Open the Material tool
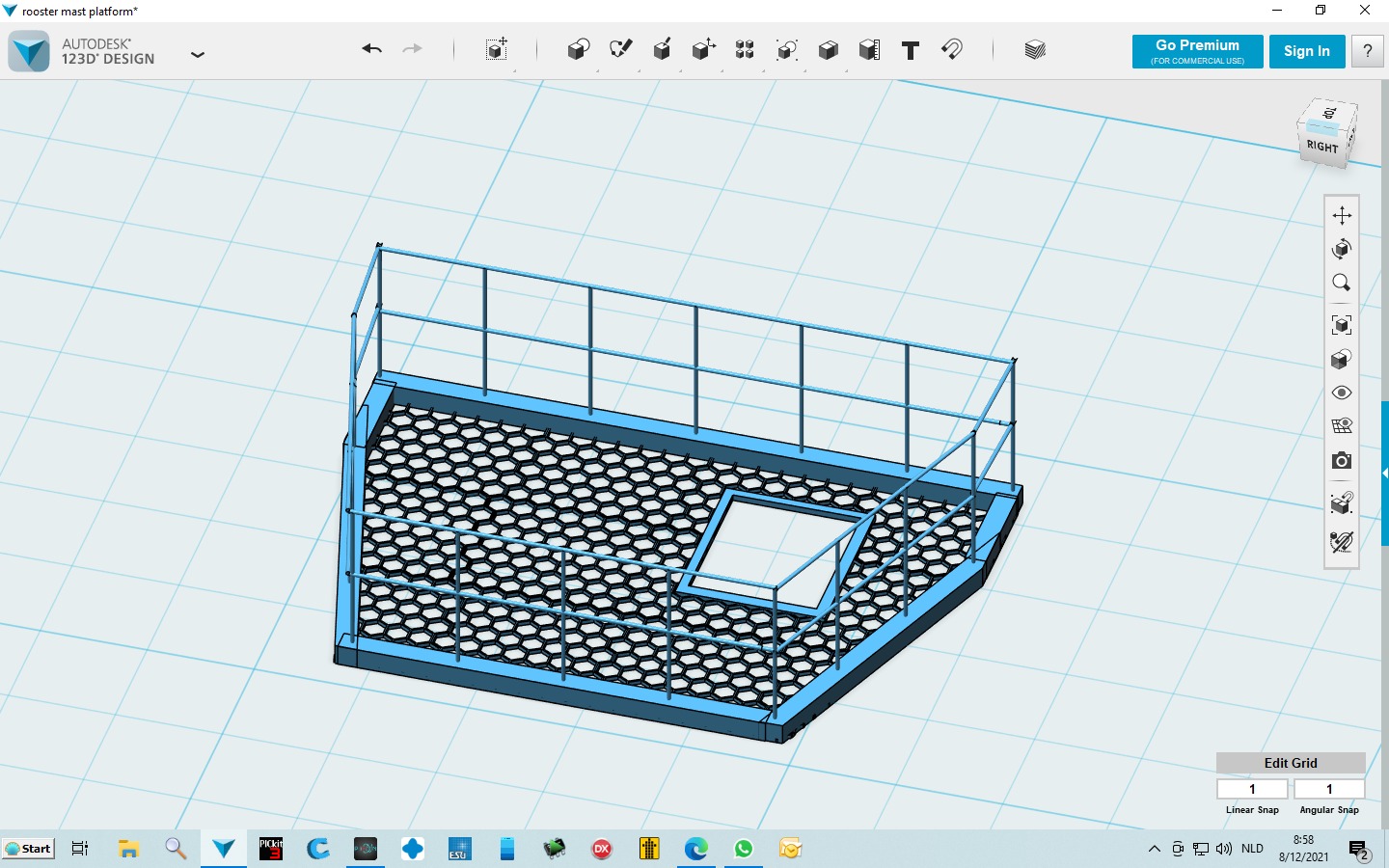 point(1035,49)
